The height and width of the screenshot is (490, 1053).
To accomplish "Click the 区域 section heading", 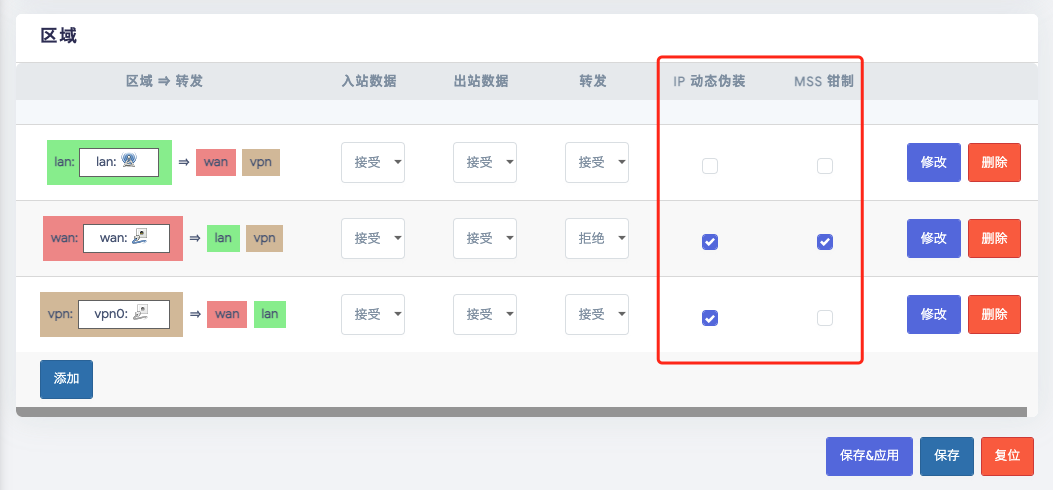I will (58, 36).
